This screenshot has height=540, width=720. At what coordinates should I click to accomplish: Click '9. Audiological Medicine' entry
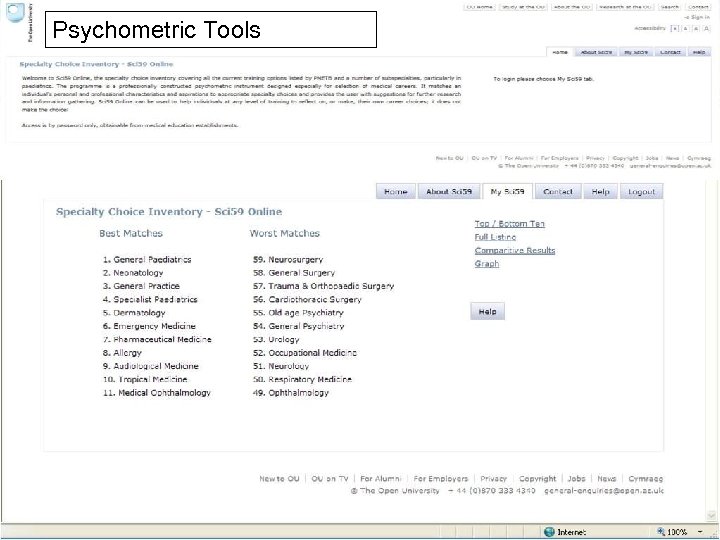coord(151,366)
